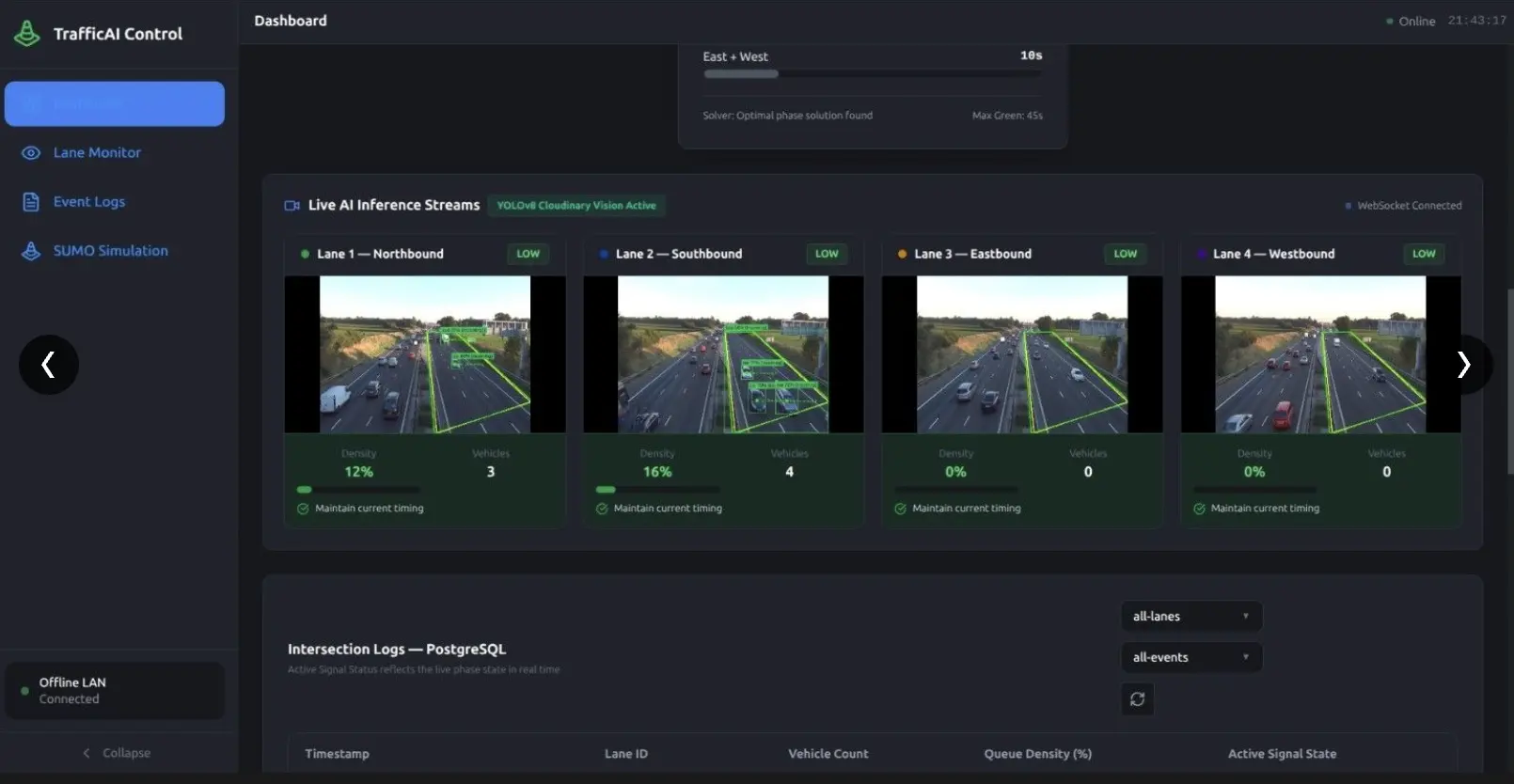Open Lane 2 Southbound video feed

coord(723,354)
